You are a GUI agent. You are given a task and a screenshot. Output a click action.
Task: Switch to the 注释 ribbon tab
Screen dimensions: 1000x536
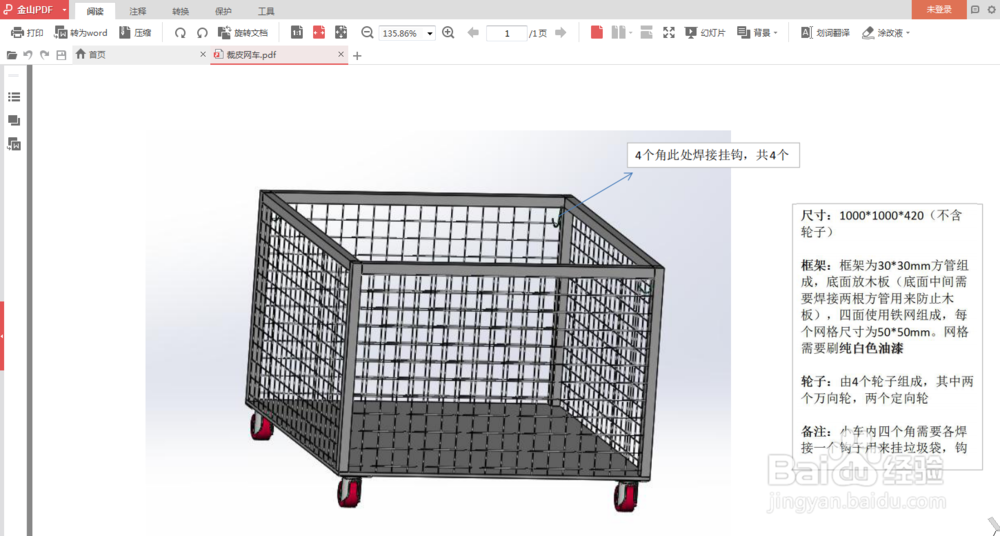[x=138, y=11]
